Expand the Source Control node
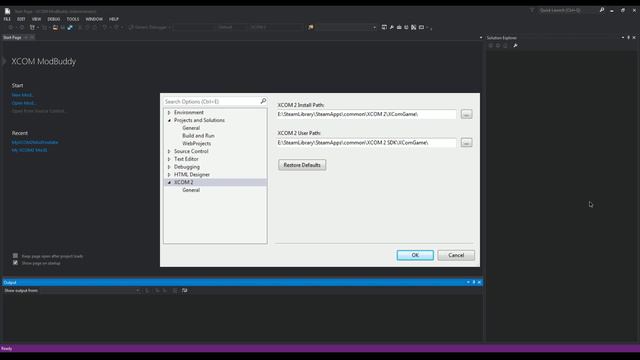This screenshot has height=360, width=640. (169, 151)
